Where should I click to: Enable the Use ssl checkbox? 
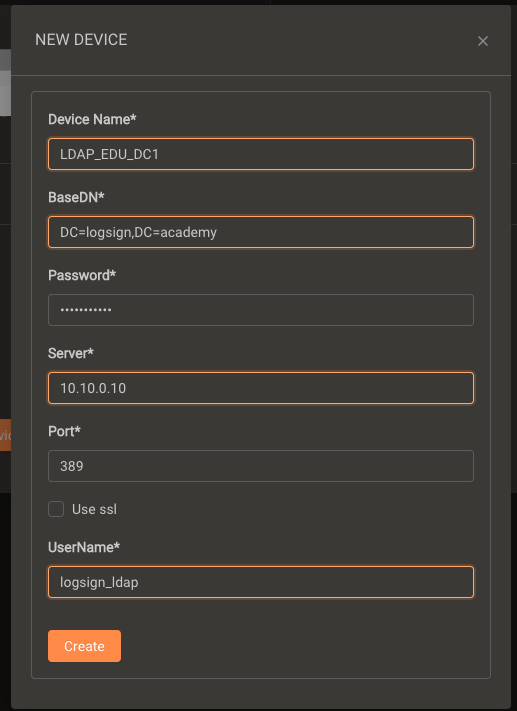coord(56,509)
